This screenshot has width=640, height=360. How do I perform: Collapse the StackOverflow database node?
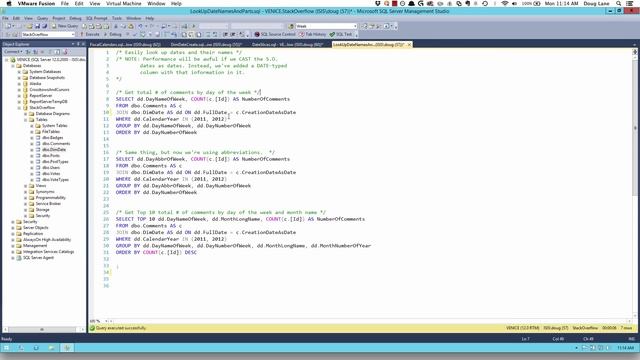[19, 108]
